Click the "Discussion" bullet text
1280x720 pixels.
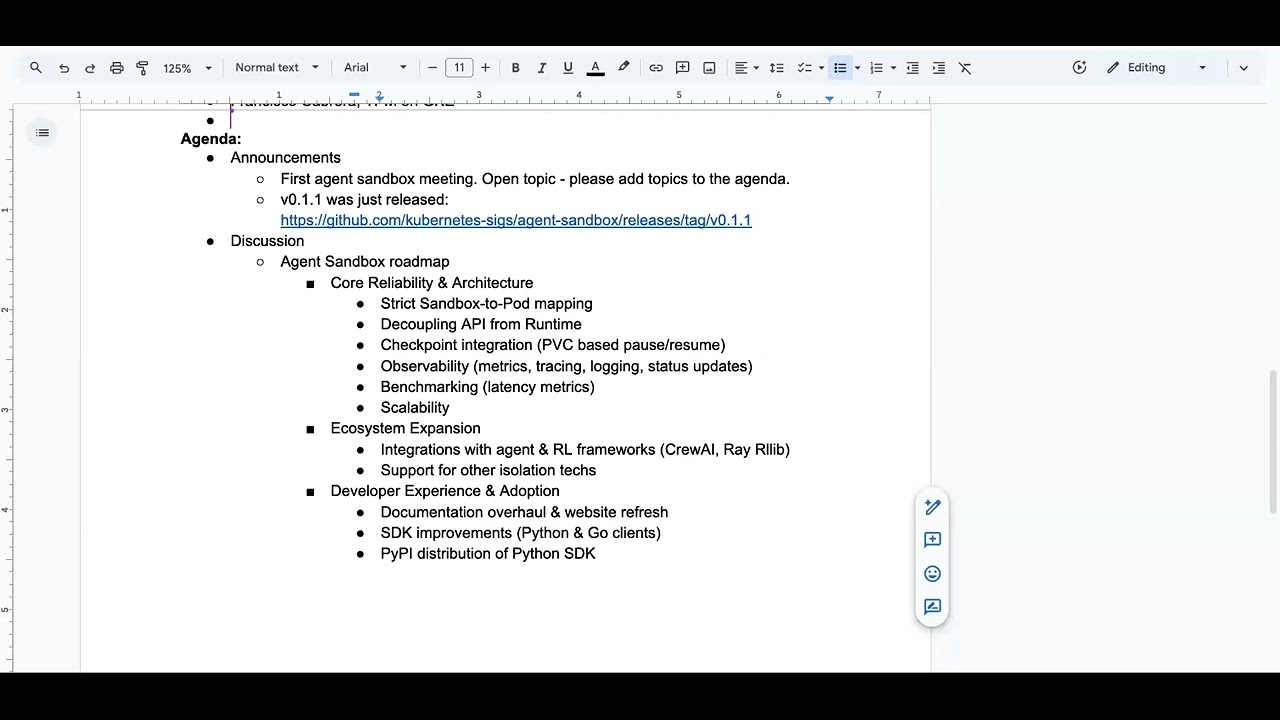pyautogui.click(x=267, y=241)
